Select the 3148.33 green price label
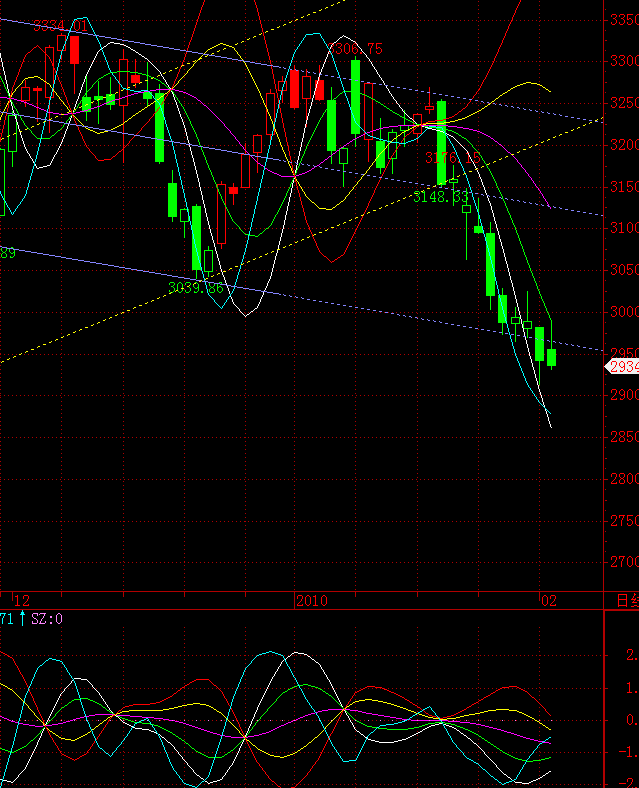The height and width of the screenshot is (788, 639). click(x=441, y=196)
